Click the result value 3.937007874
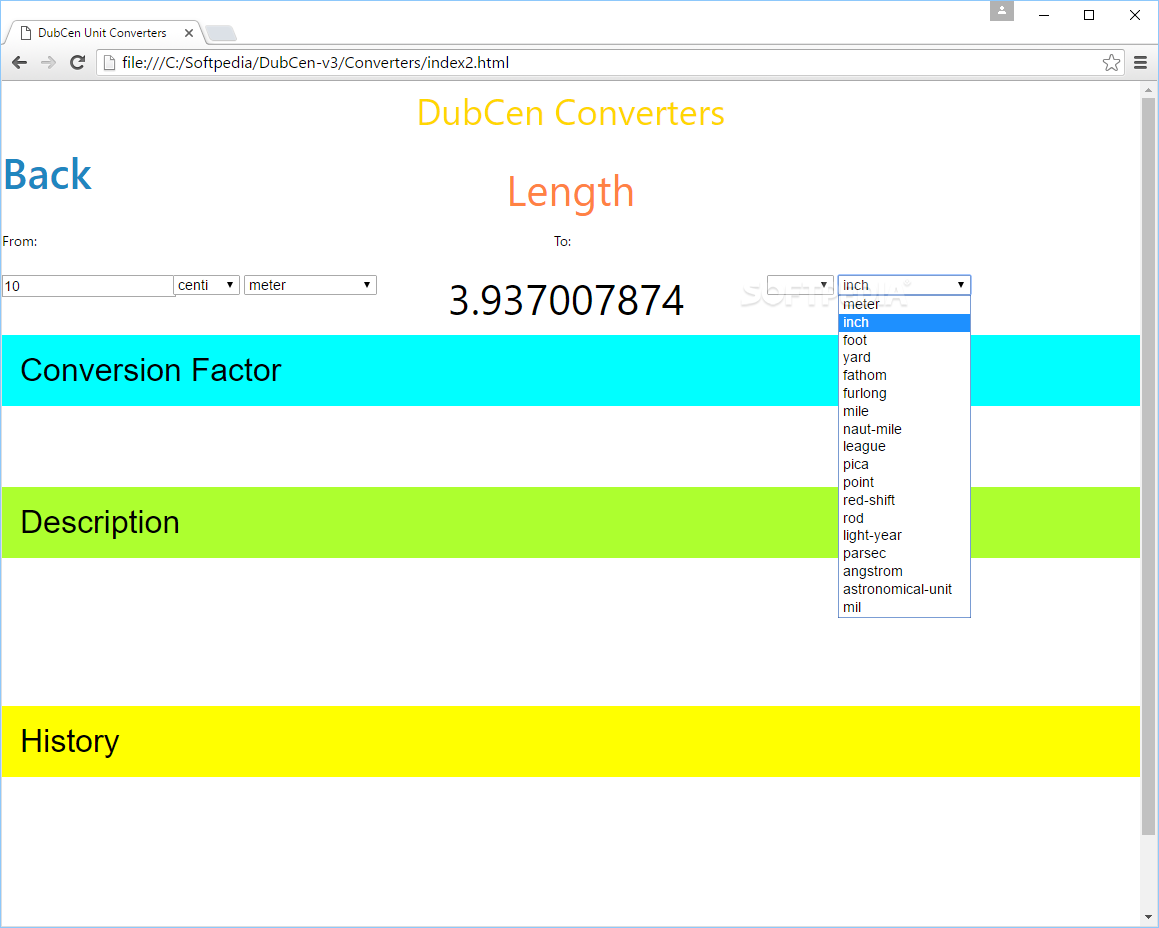Screen dimensions: 1159x928 coord(567,301)
